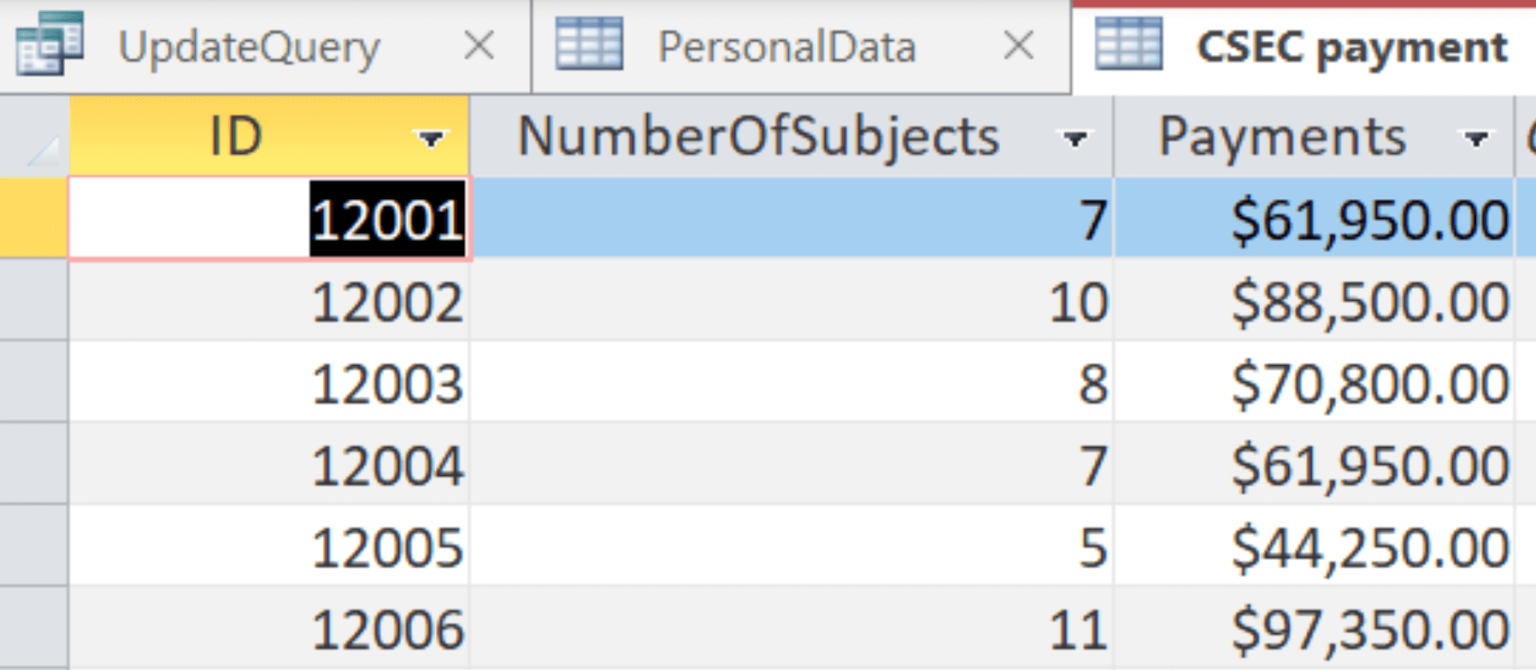Click the CSEC payment table icon
The height and width of the screenshot is (670, 1536).
click(1128, 46)
